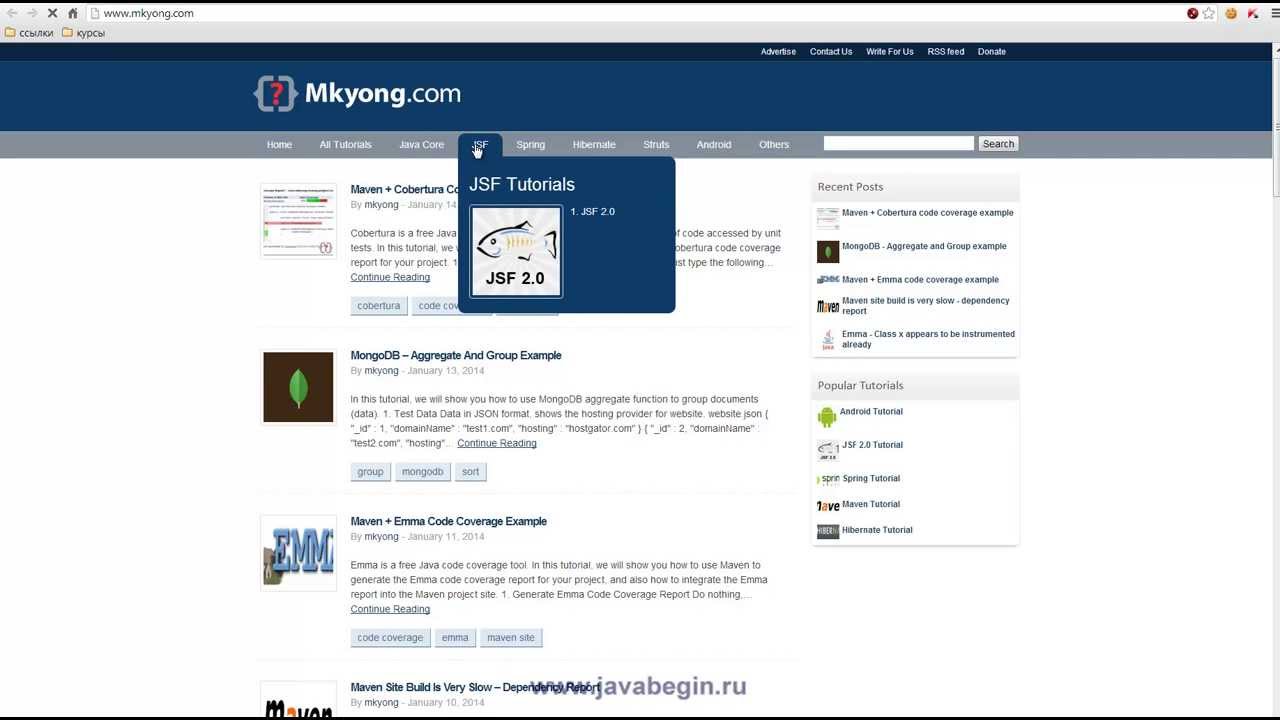Click Continue Reading in MongoDB post
The image size is (1280, 720).
point(497,444)
